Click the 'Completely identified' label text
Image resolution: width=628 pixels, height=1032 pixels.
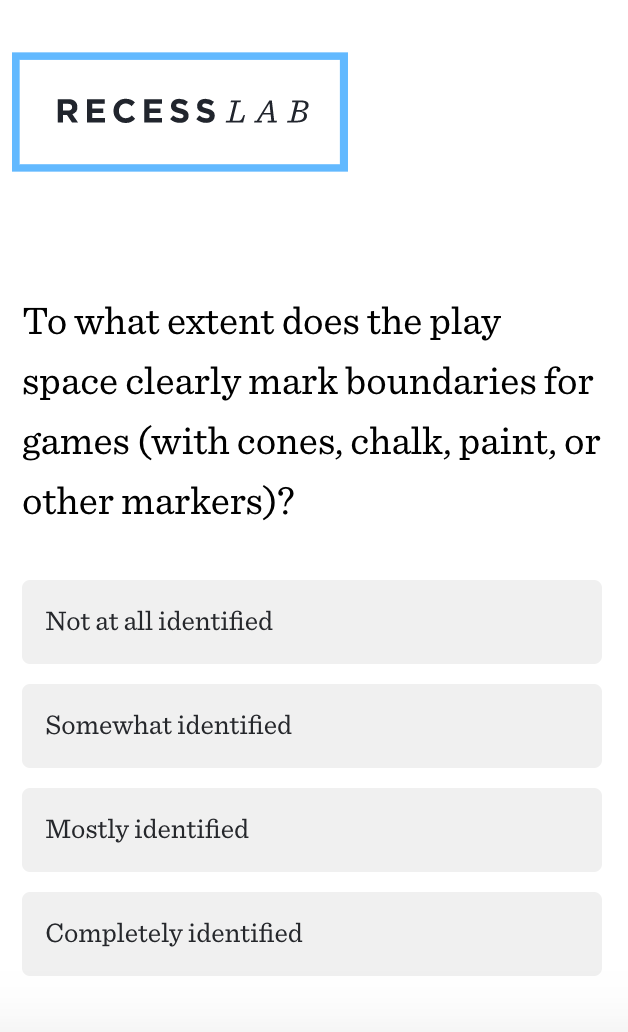pos(174,933)
